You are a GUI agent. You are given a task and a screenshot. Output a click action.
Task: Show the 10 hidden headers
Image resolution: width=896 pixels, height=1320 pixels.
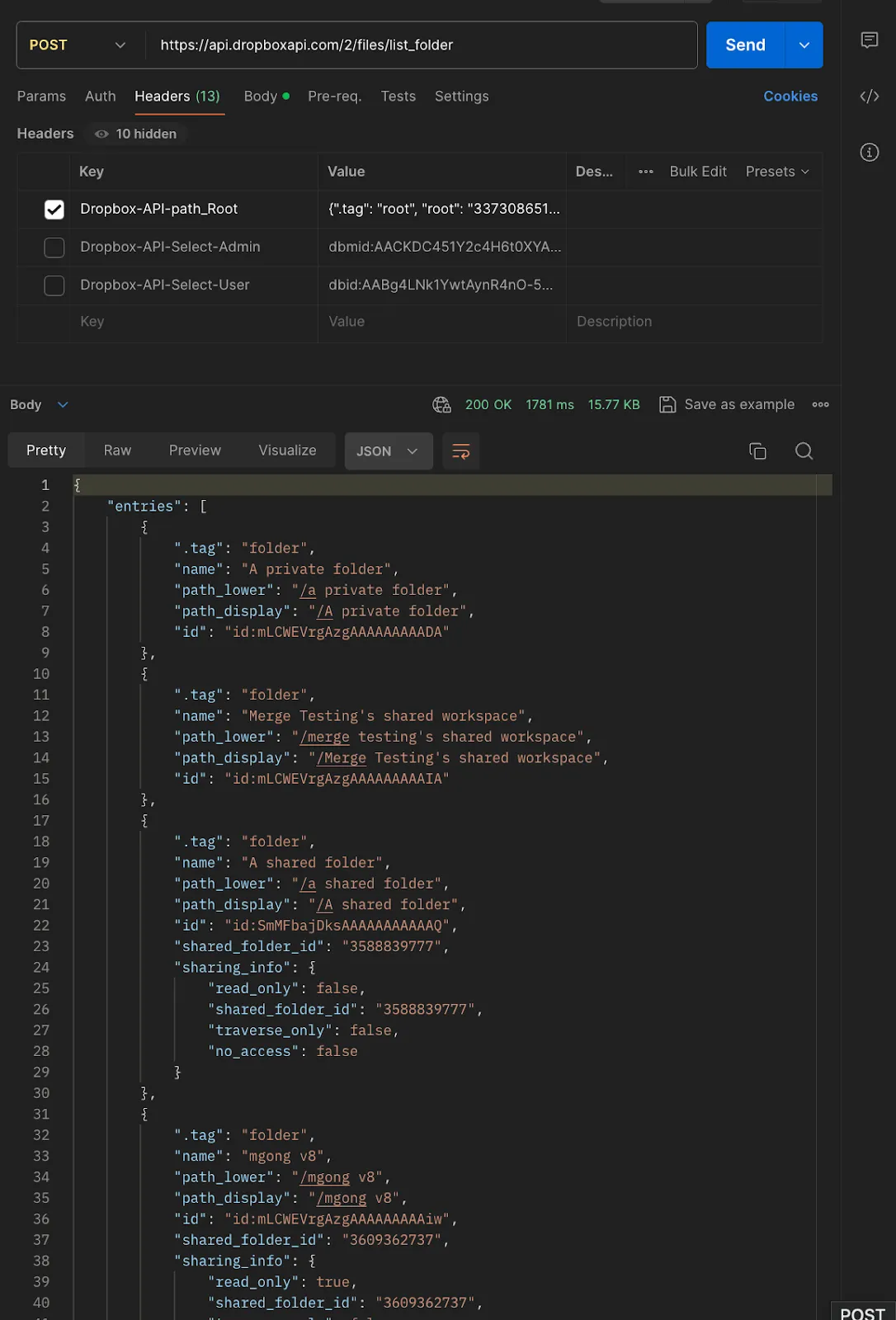click(x=136, y=134)
